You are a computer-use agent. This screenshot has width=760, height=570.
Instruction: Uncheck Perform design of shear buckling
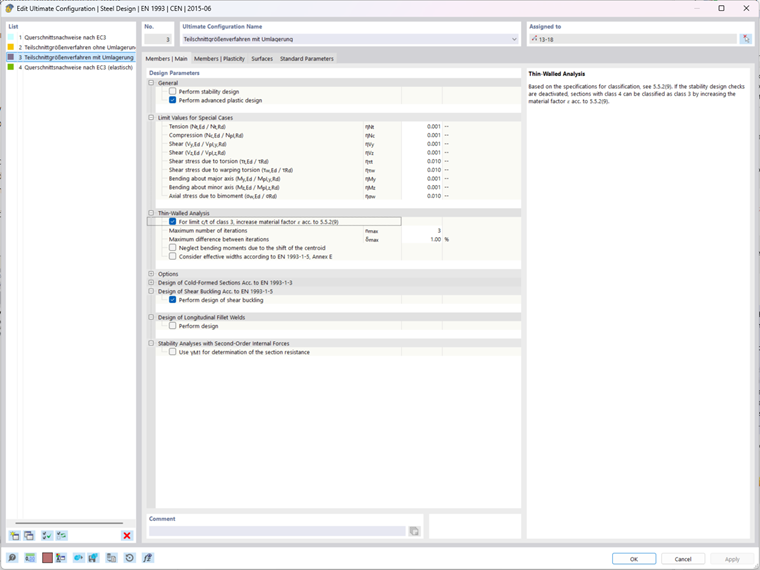(173, 300)
